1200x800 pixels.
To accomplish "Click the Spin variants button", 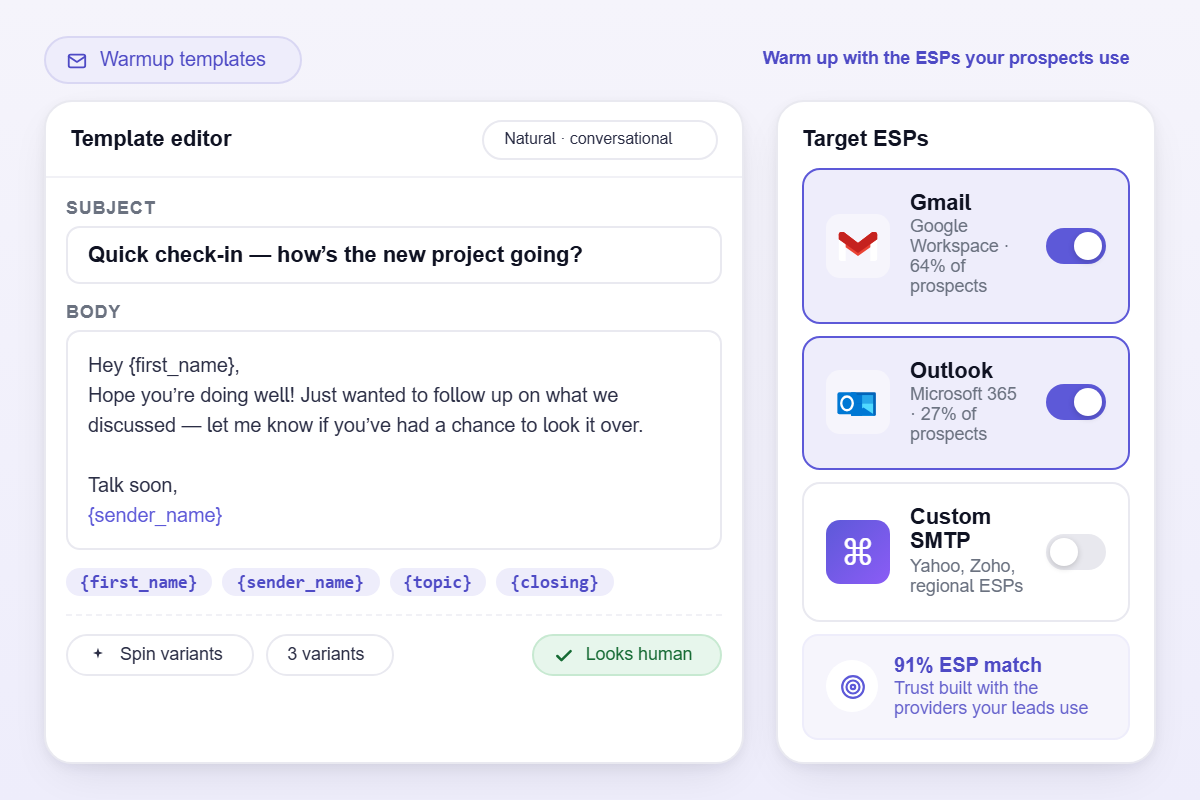I will click(160, 655).
